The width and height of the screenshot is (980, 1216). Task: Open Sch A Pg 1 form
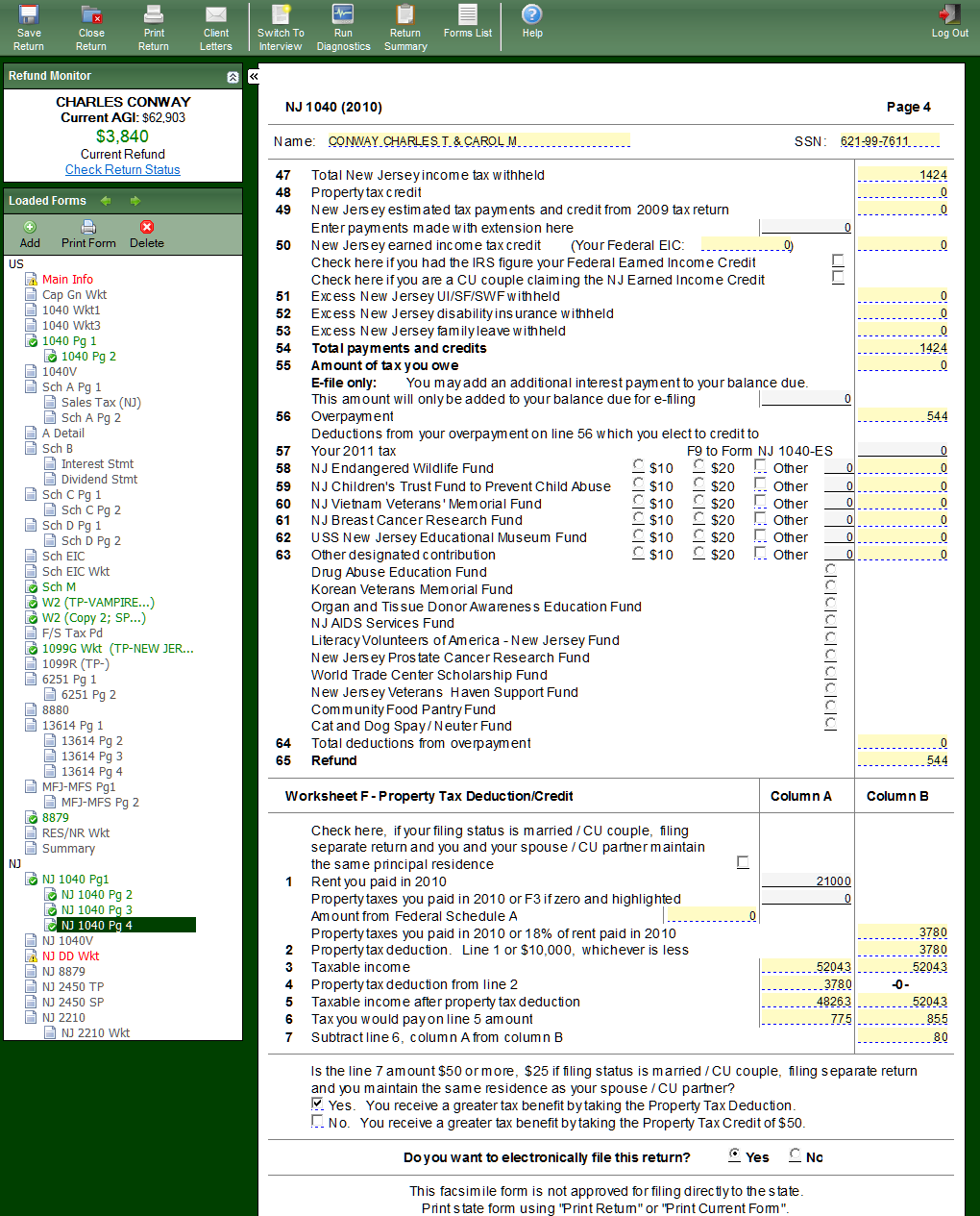(x=71, y=386)
